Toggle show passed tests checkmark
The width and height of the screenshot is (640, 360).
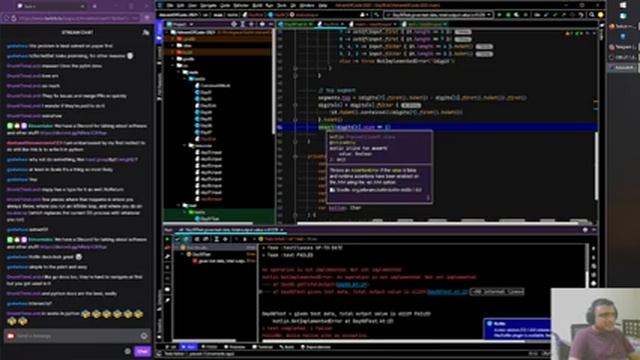(178, 239)
